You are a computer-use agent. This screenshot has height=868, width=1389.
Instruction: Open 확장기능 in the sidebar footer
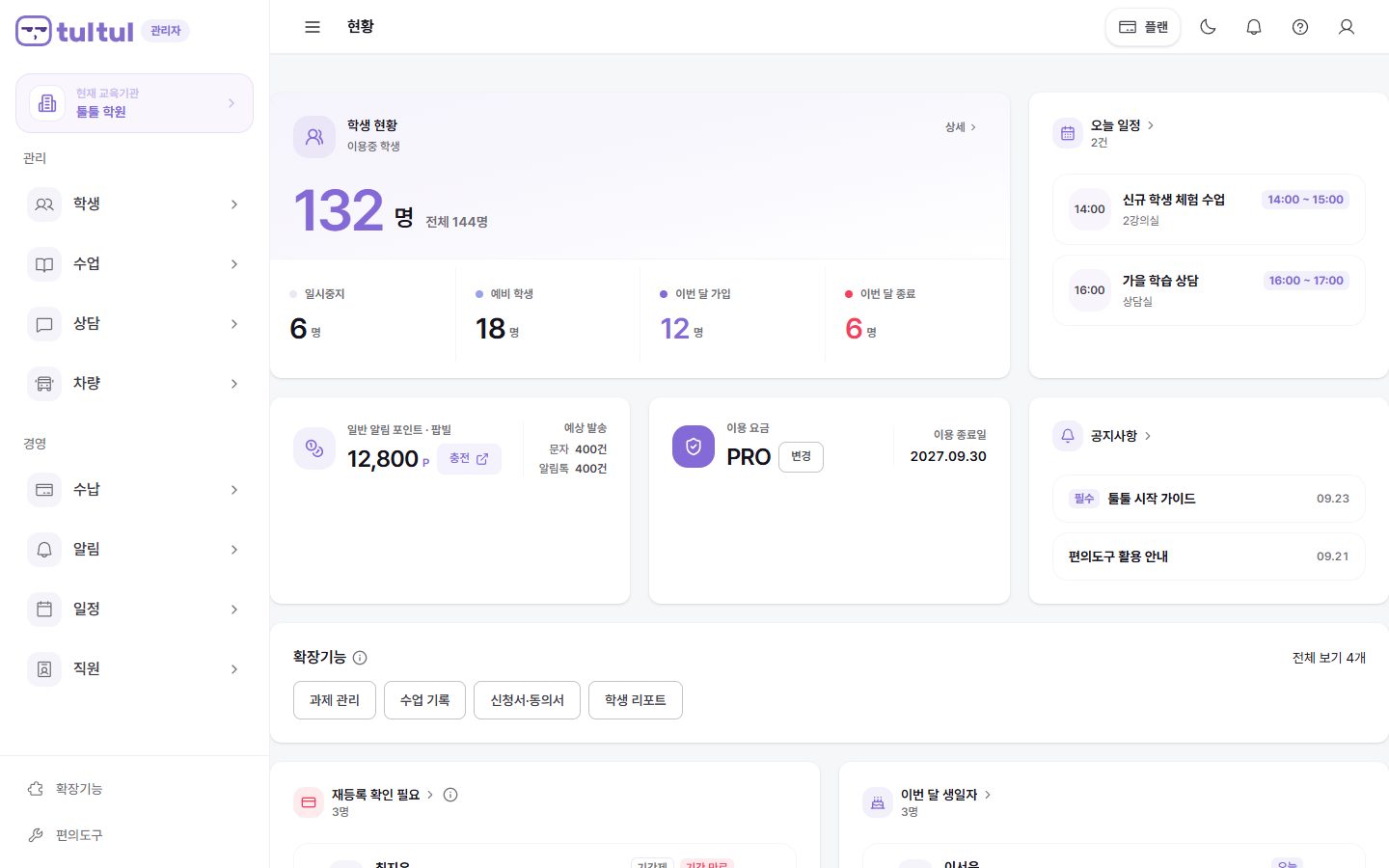[x=134, y=789]
